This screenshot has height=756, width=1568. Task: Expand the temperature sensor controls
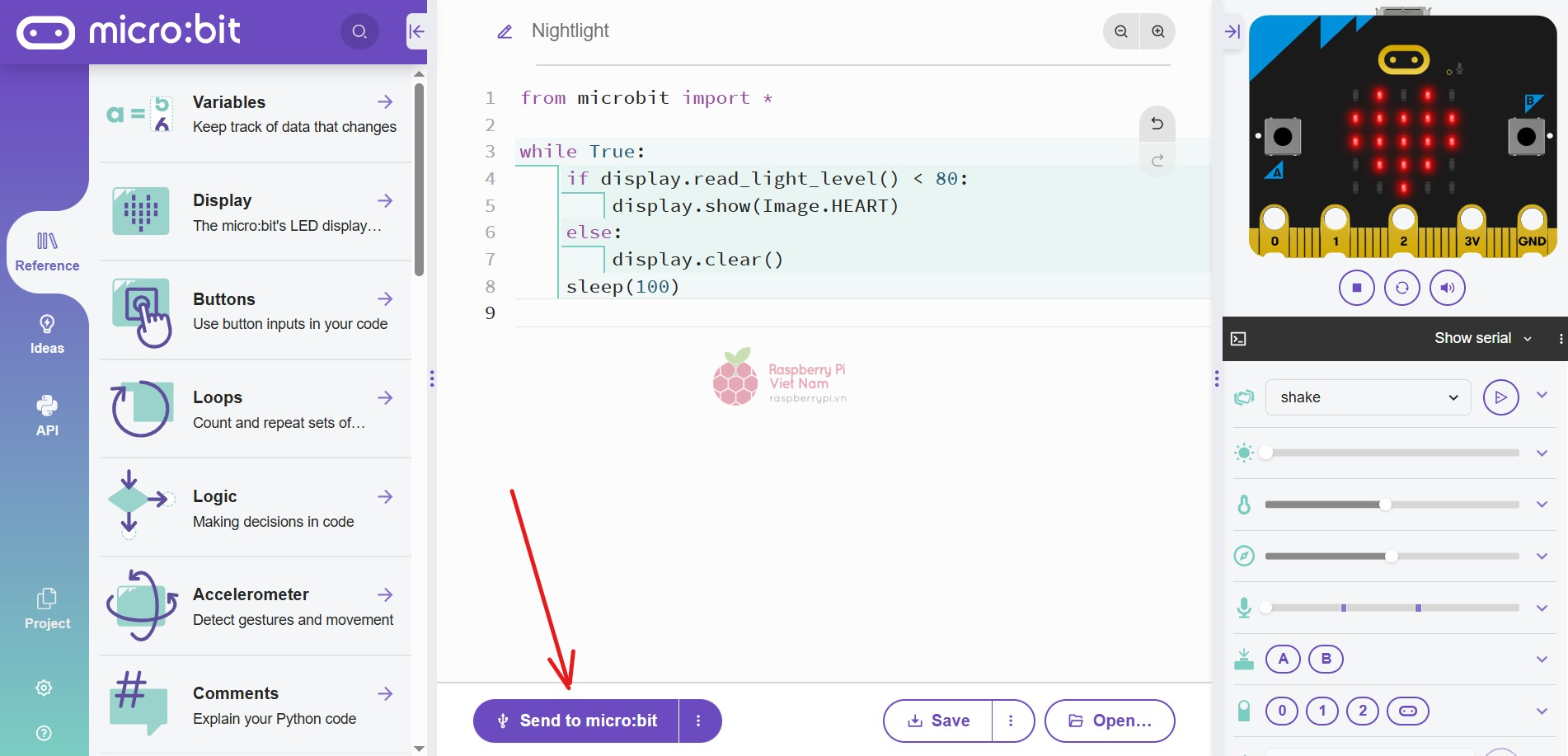(1542, 504)
